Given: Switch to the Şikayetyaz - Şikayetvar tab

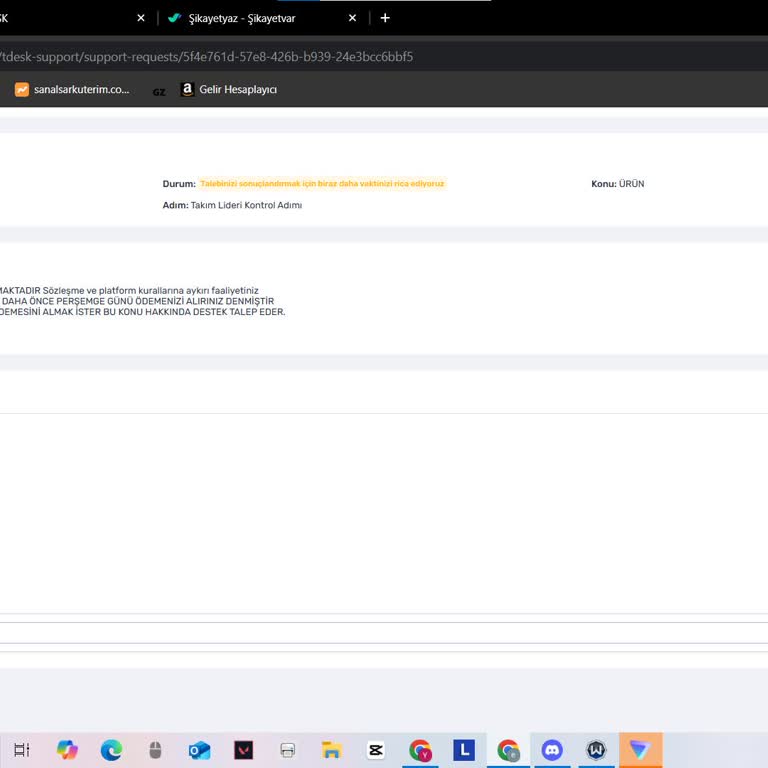Looking at the screenshot, I should click(x=250, y=18).
